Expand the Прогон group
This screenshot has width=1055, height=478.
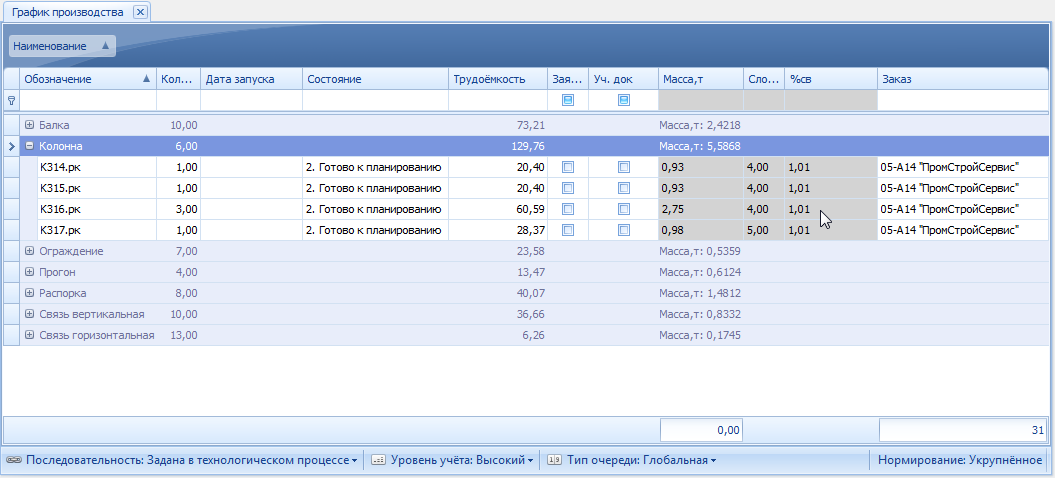tap(30, 272)
